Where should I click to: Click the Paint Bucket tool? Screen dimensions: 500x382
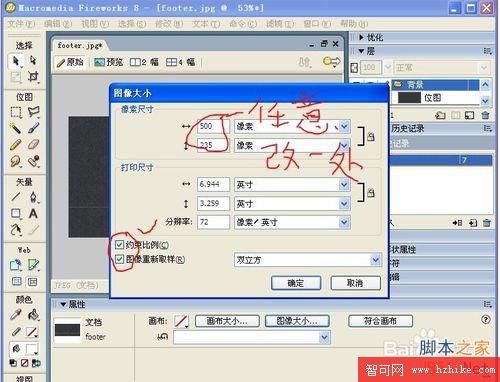coord(33,314)
